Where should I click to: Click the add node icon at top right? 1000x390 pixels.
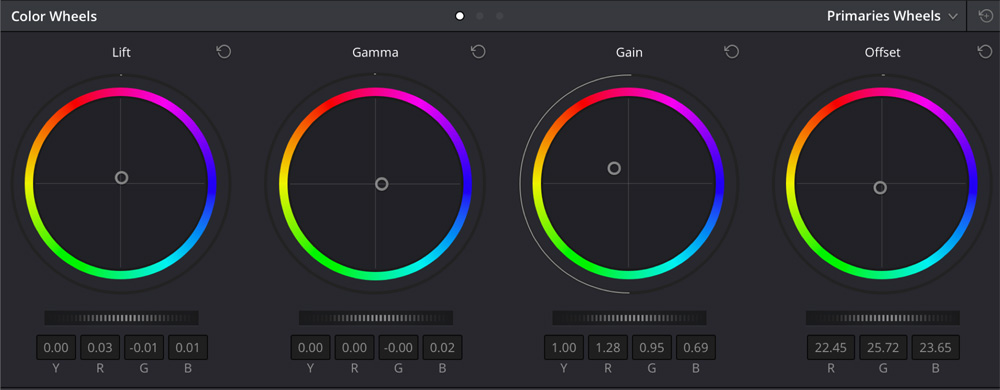tap(984, 16)
